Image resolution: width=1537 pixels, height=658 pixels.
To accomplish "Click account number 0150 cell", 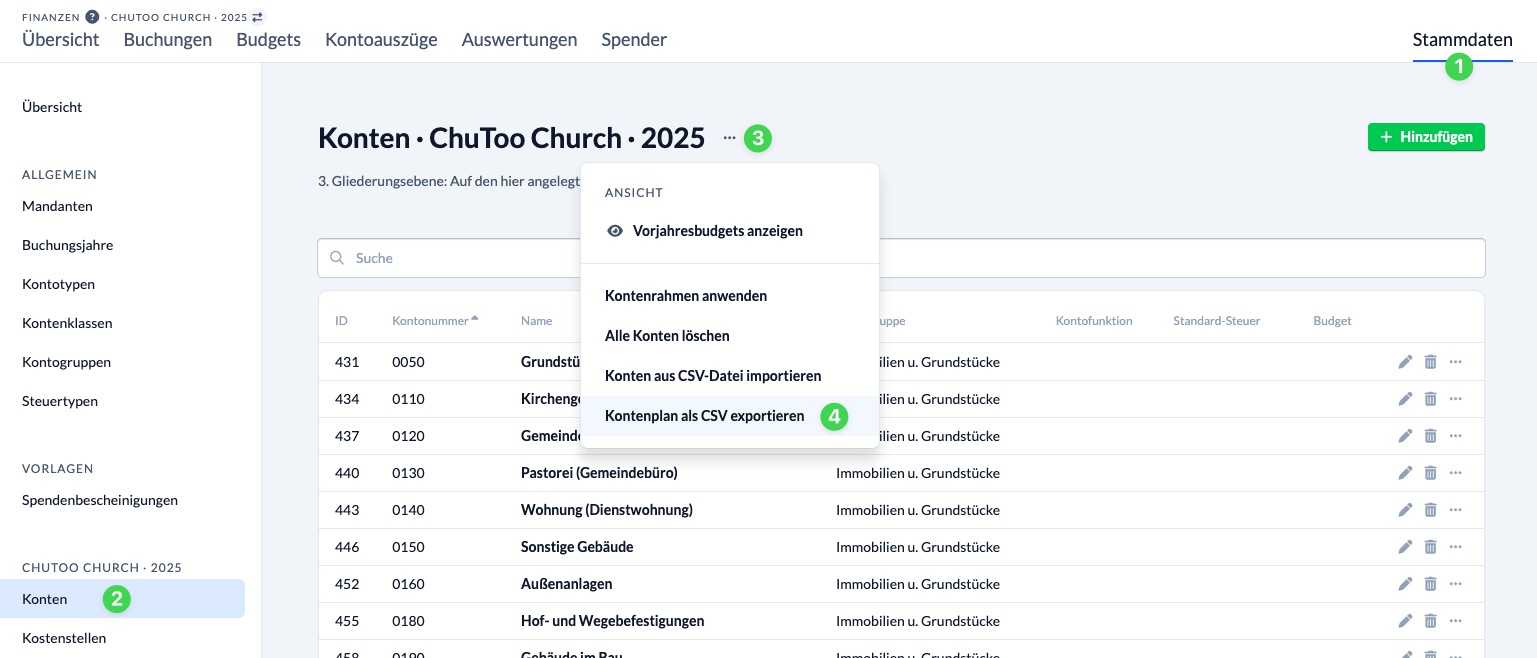I will (x=408, y=547).
